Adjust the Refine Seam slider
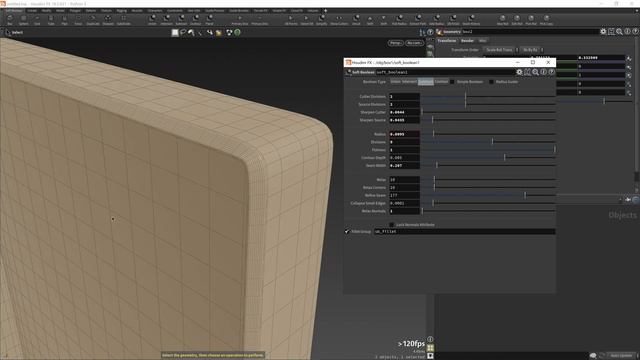Image resolution: width=640 pixels, height=360 pixels. [488, 196]
